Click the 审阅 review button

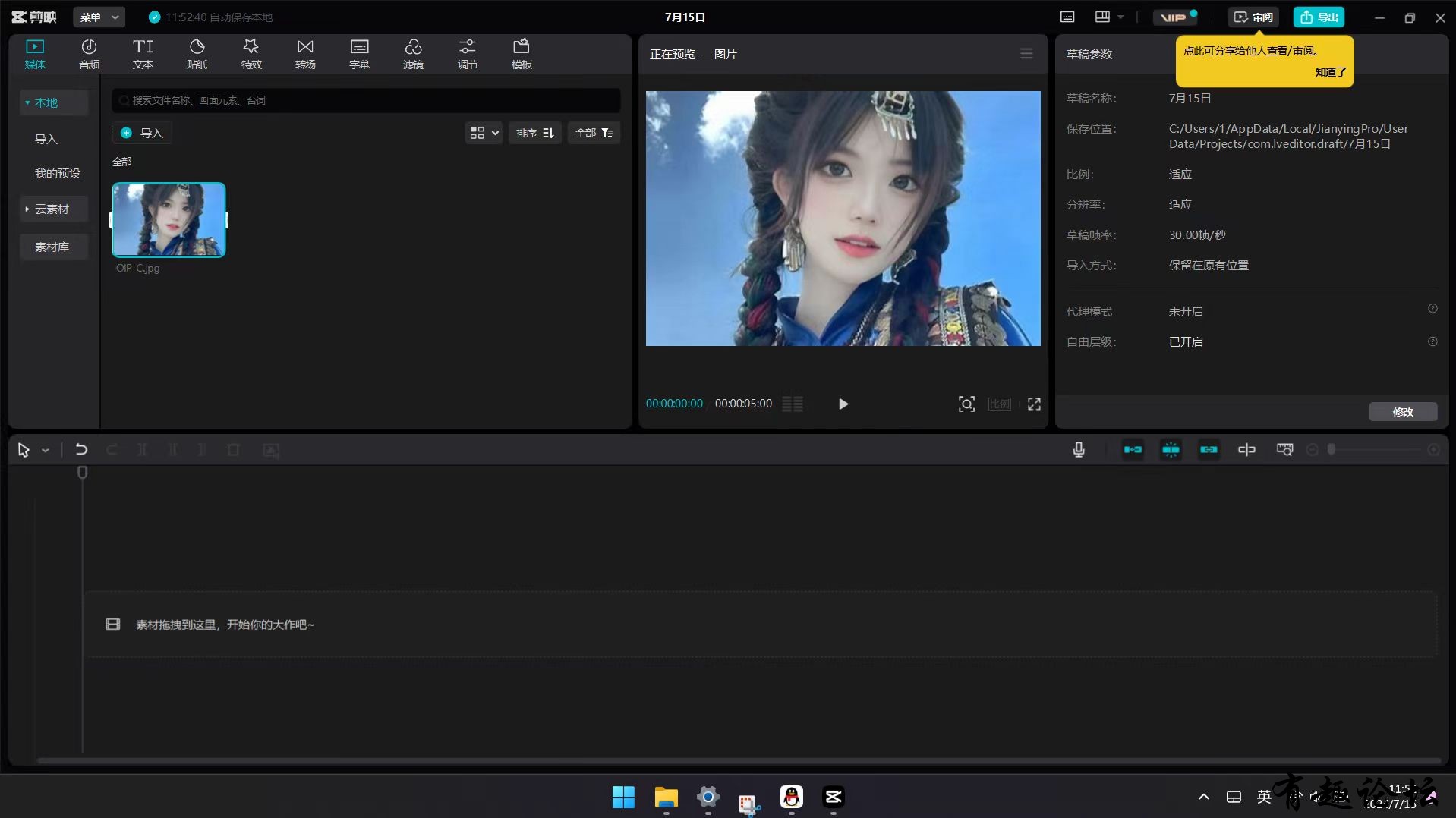pyautogui.click(x=1253, y=17)
